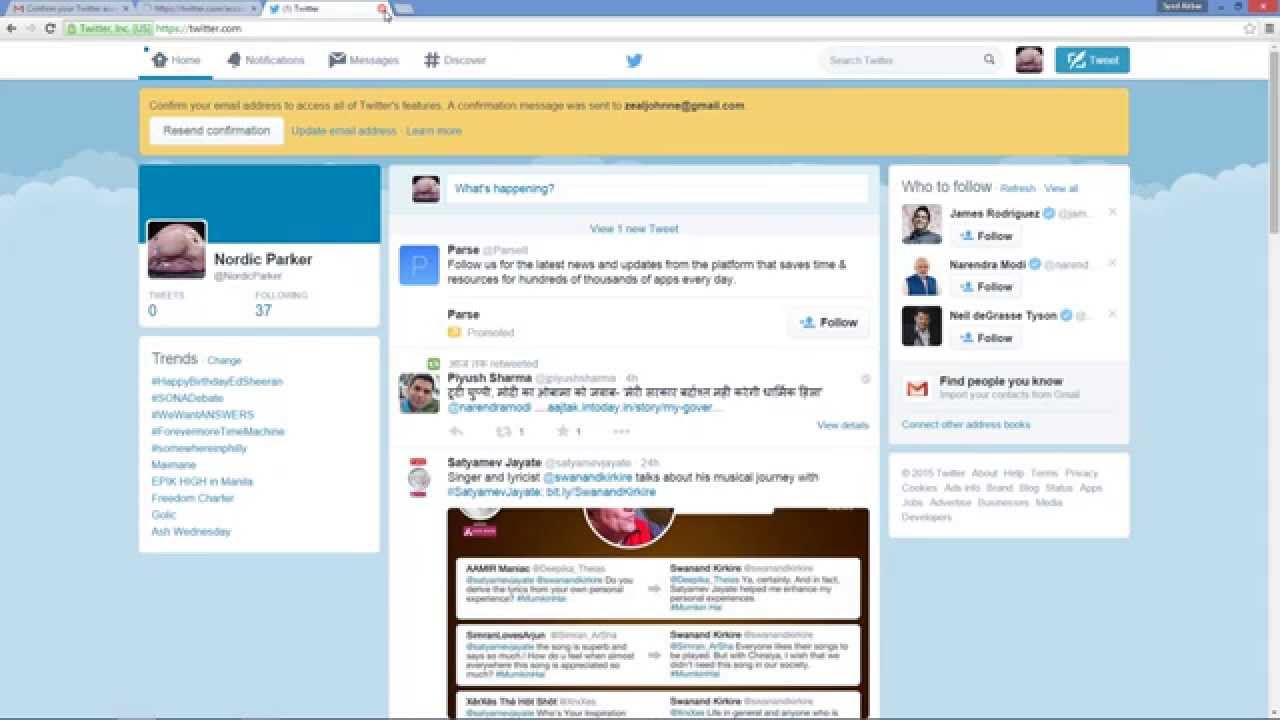Open James Rodriguez's avatar in suggestions

922,224
